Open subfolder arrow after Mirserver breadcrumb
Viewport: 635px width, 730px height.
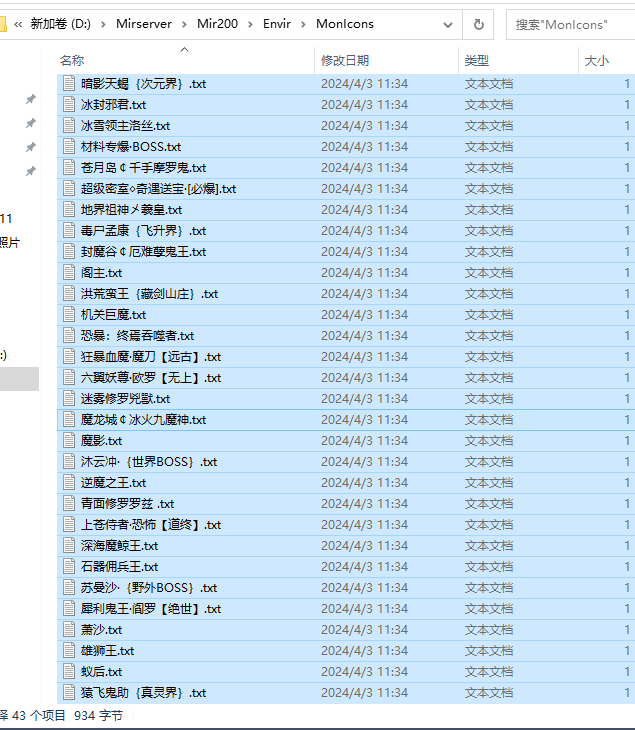(x=184, y=24)
